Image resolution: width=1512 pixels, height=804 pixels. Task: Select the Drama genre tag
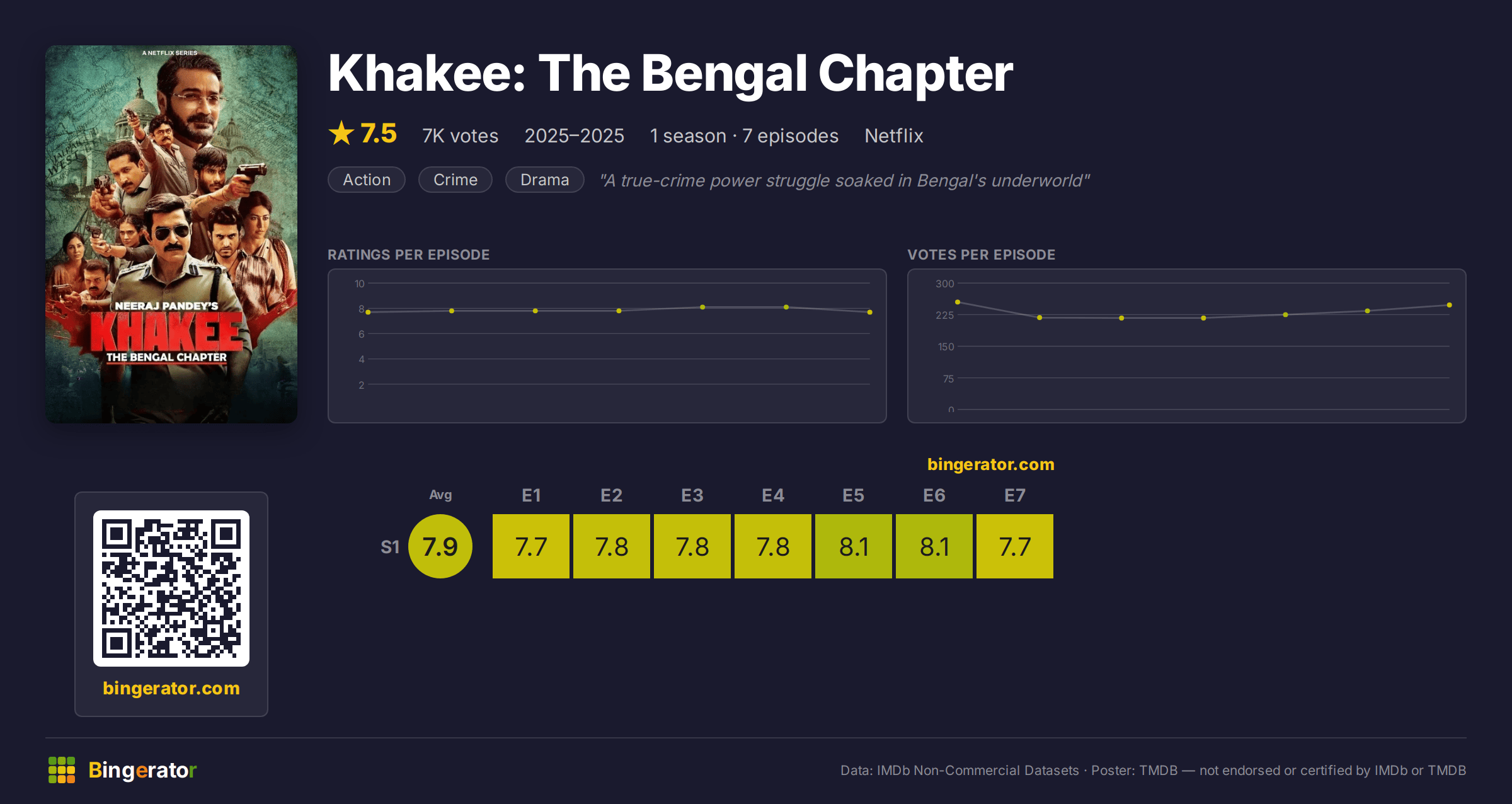545,180
